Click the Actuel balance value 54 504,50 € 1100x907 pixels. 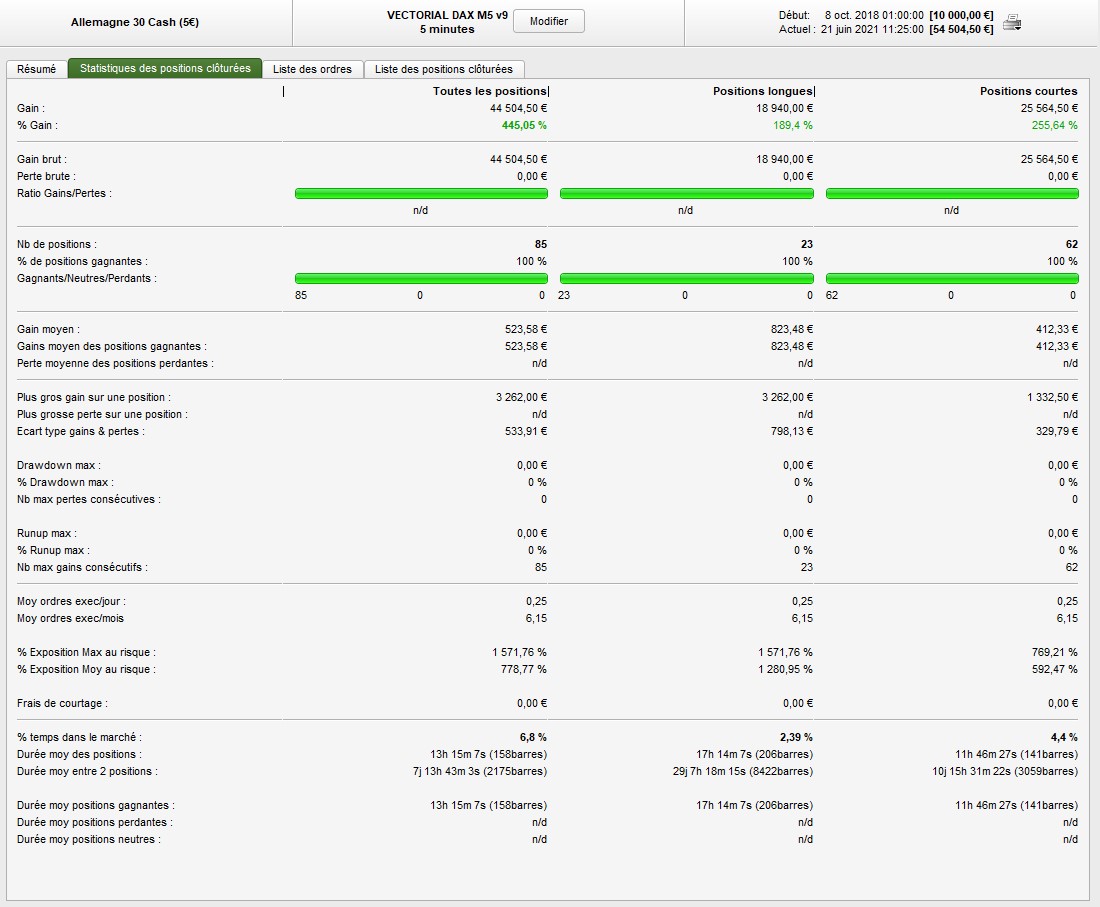(x=961, y=29)
